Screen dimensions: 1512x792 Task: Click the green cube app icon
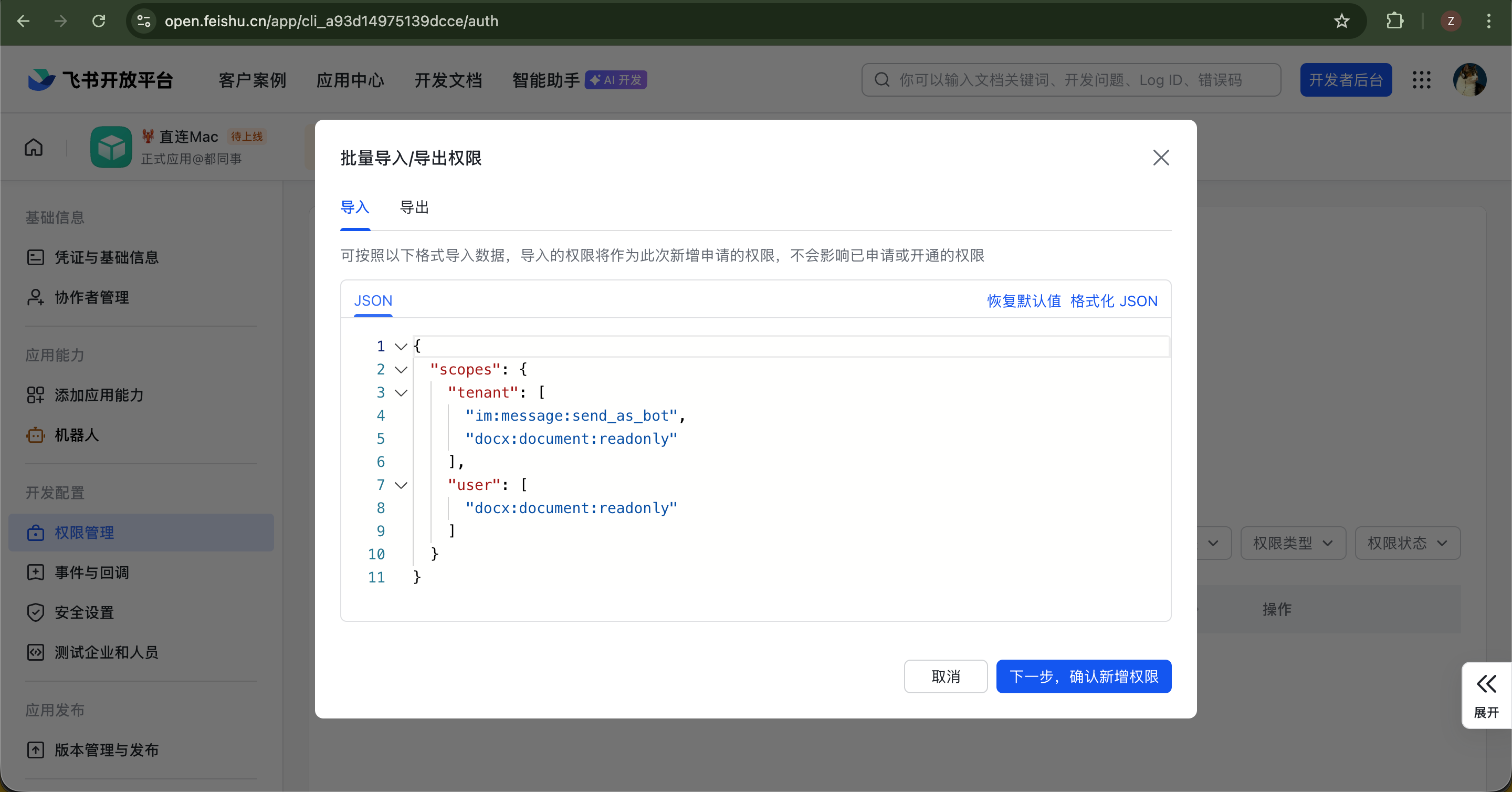(111, 147)
